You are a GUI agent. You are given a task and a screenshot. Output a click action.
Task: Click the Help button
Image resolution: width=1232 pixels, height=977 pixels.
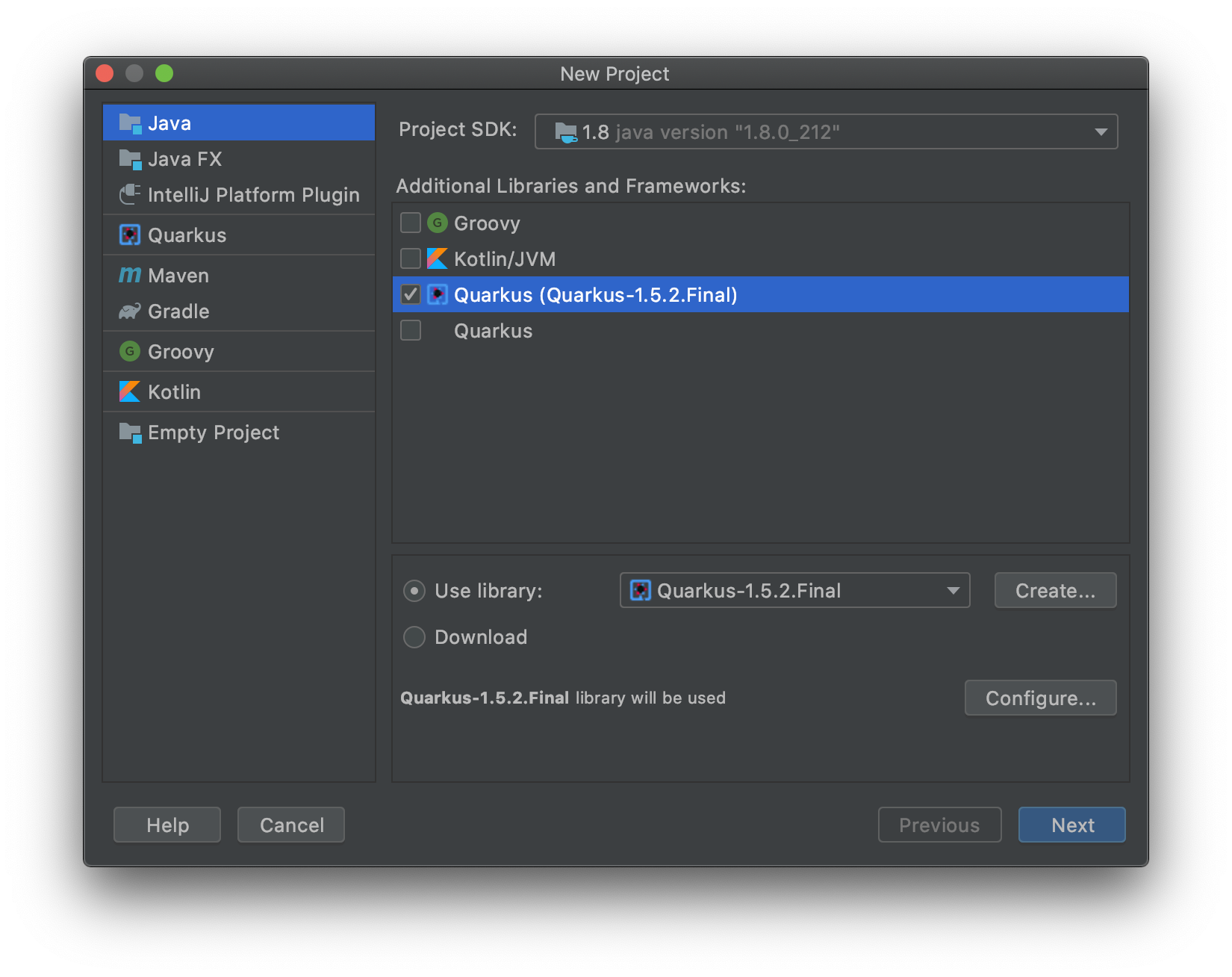(x=167, y=825)
